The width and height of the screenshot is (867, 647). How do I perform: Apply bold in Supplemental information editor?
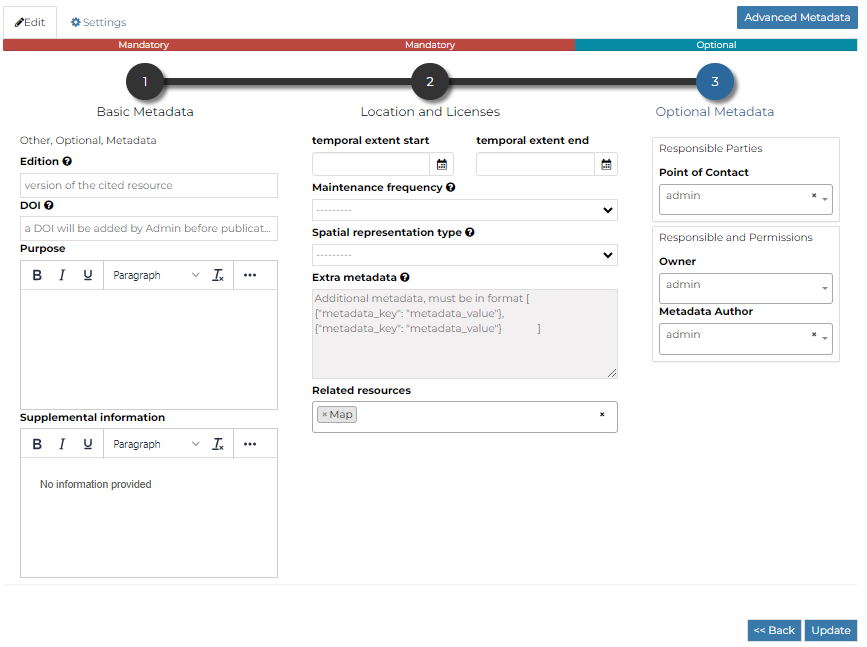point(37,443)
